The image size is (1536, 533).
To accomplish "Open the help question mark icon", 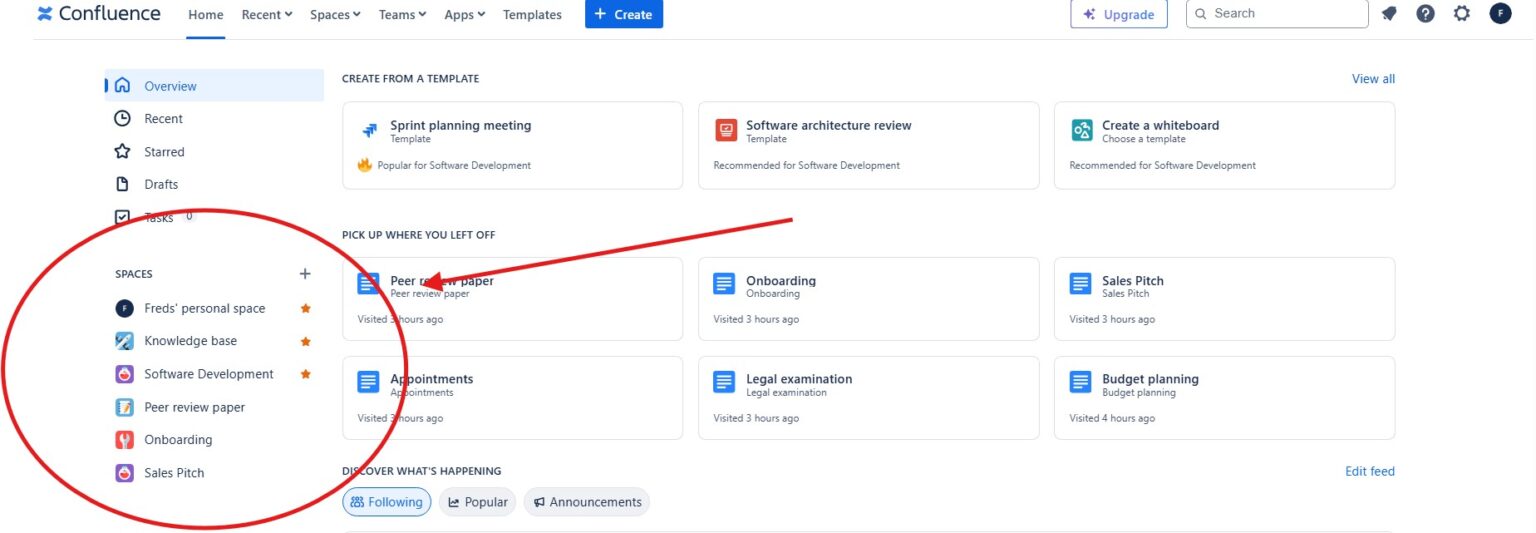I will pyautogui.click(x=1426, y=14).
